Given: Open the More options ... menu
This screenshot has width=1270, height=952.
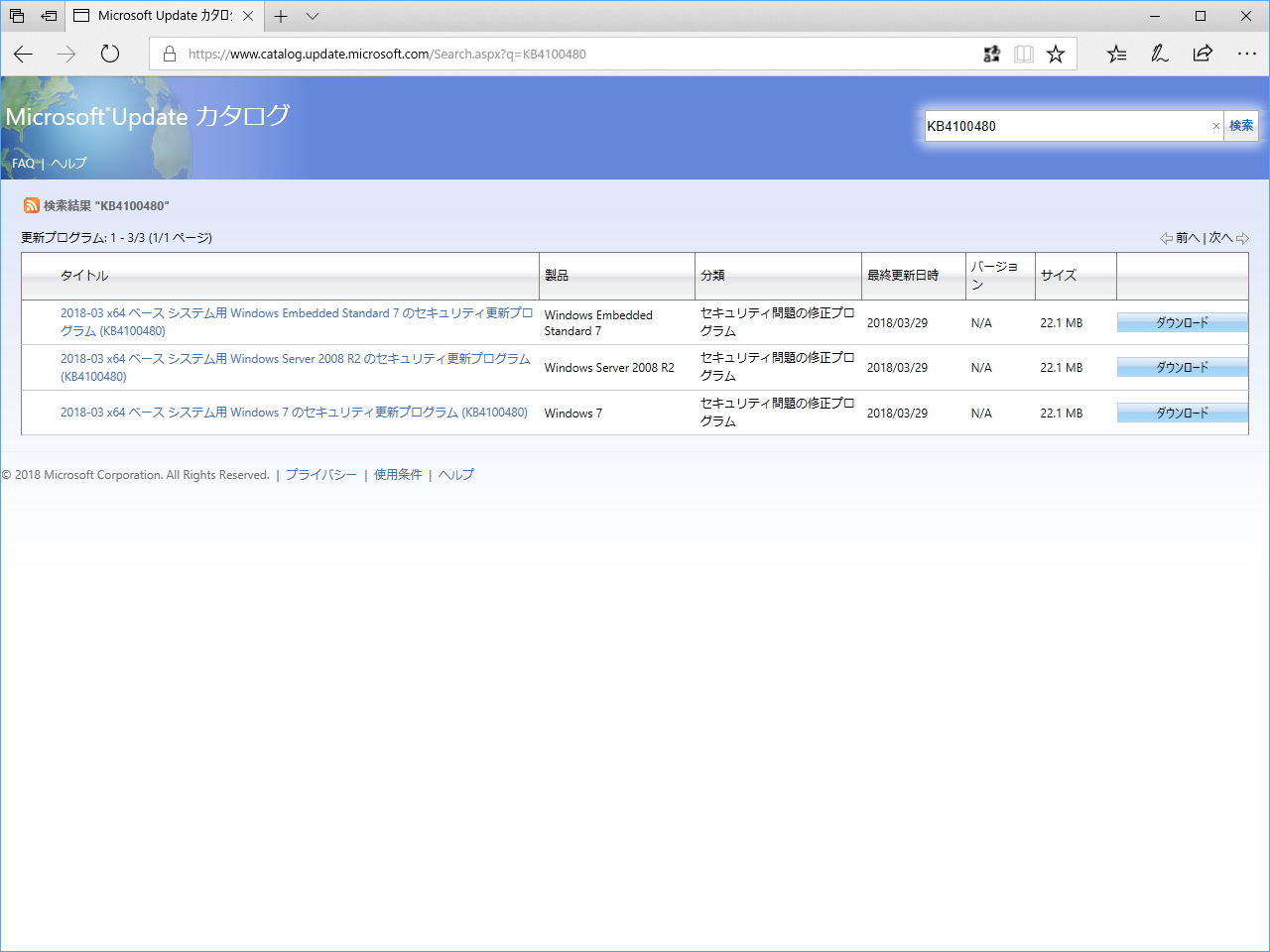Looking at the screenshot, I should tap(1247, 54).
